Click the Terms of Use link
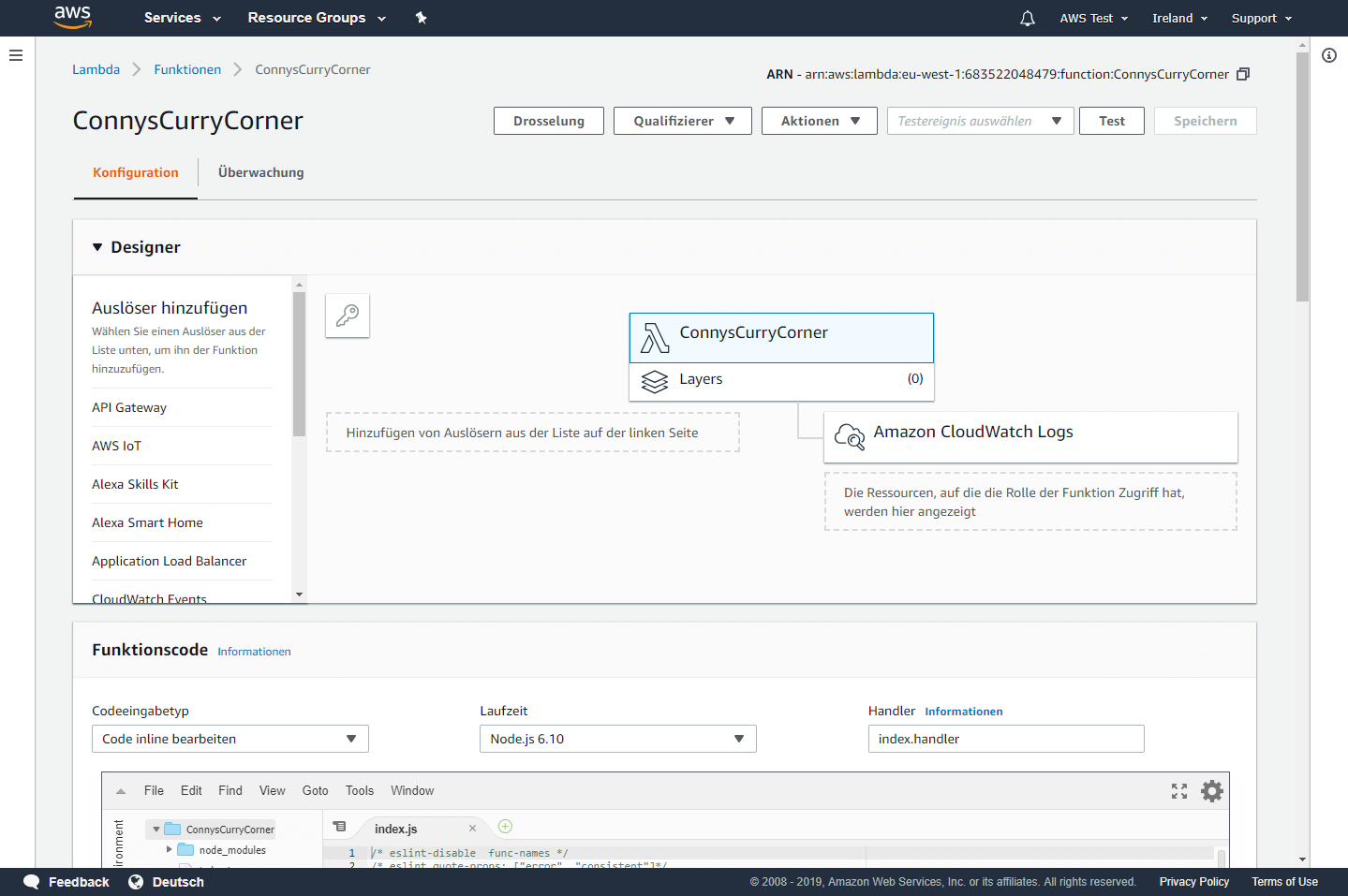This screenshot has height=896, width=1348. coord(1285,882)
